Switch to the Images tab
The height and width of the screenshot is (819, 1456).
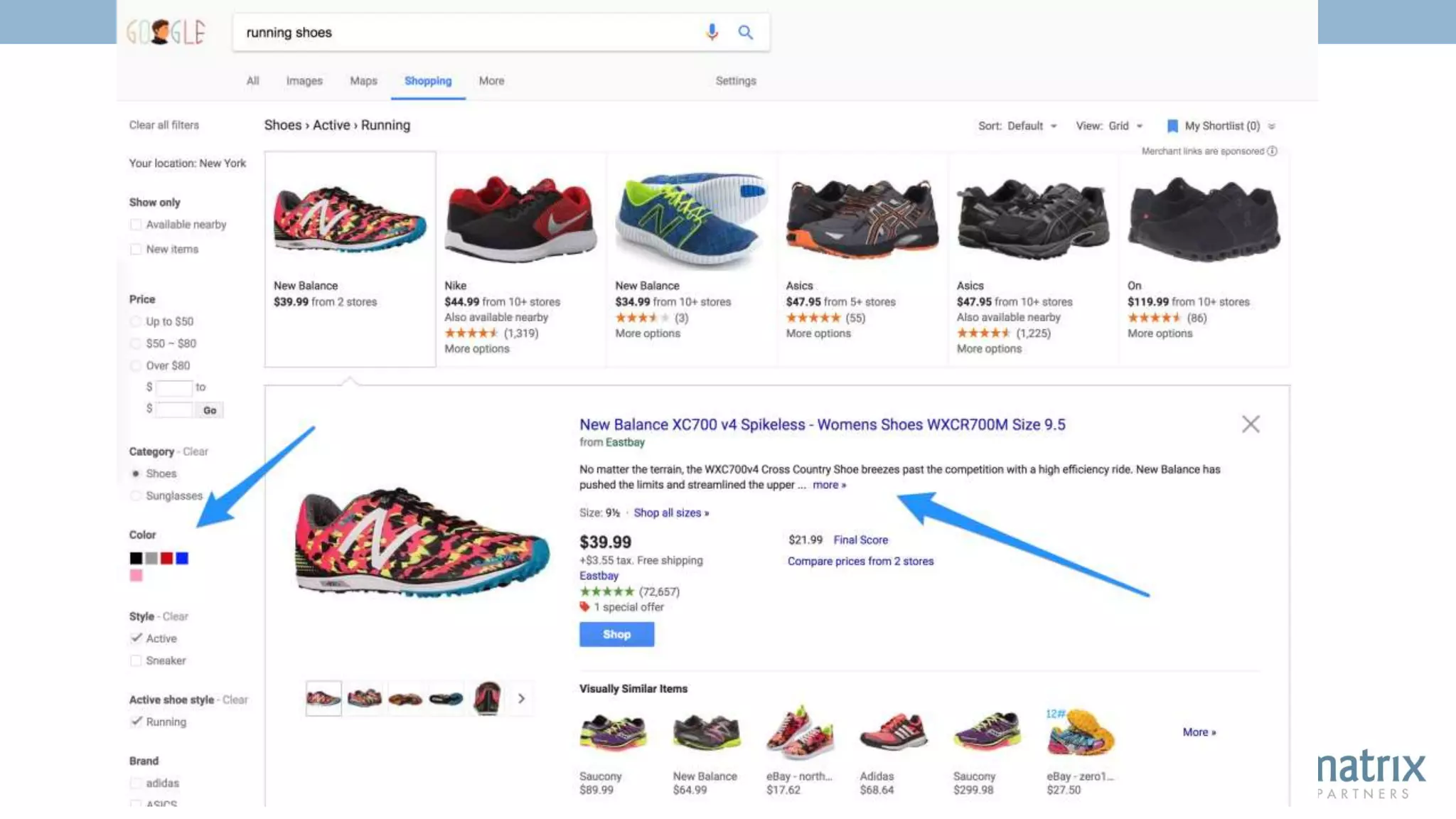(x=304, y=81)
